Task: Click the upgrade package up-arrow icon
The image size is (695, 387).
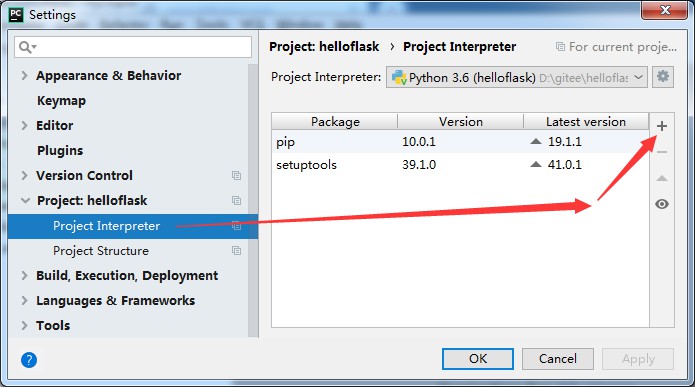Action: (x=662, y=178)
